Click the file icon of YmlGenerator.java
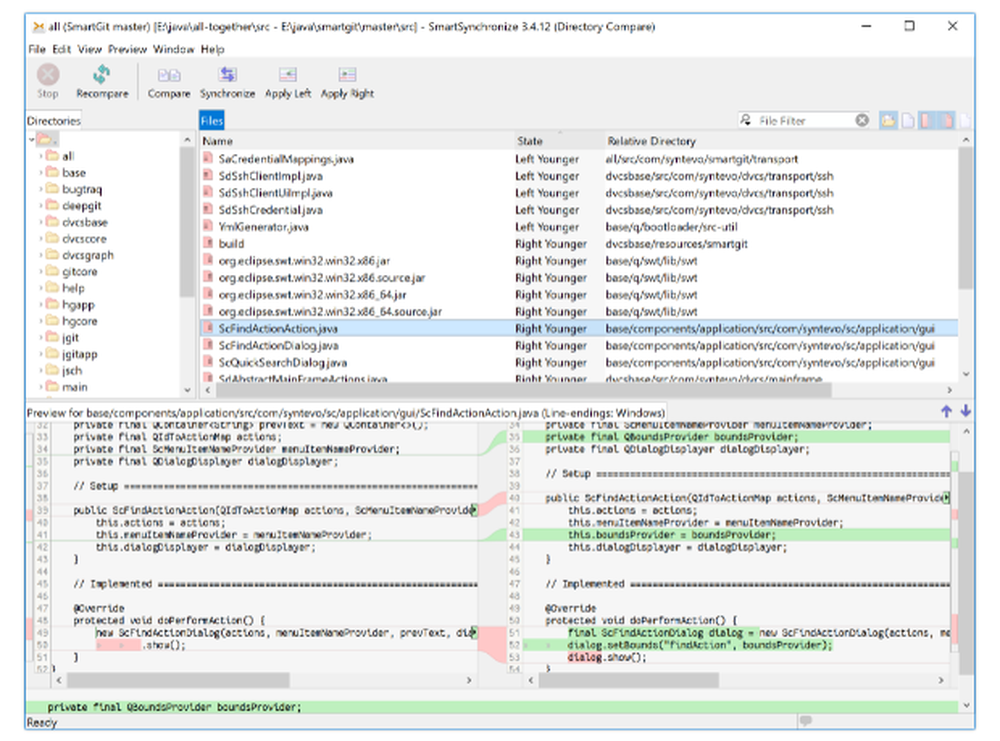This screenshot has height=741, width=1000. pos(208,226)
